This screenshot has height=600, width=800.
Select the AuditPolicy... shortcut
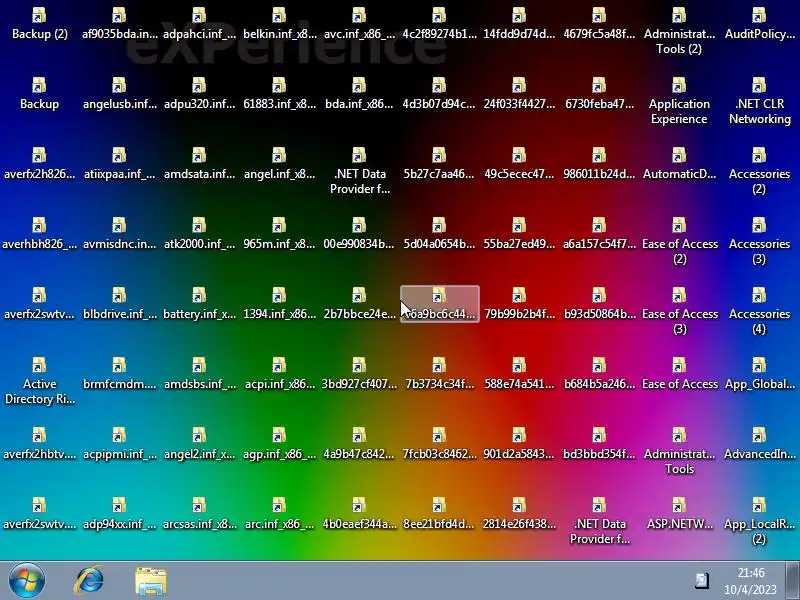click(759, 23)
